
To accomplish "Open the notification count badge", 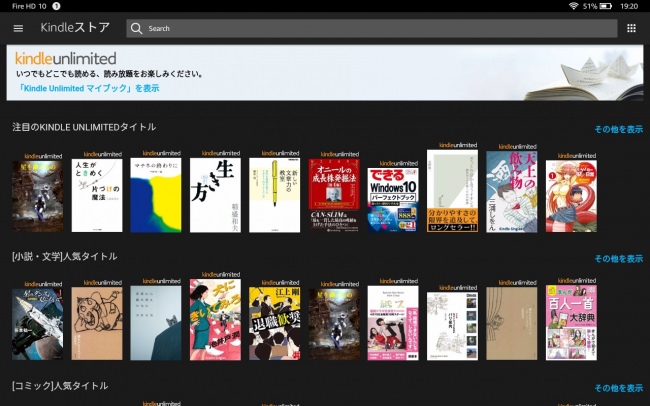I will (56, 6).
